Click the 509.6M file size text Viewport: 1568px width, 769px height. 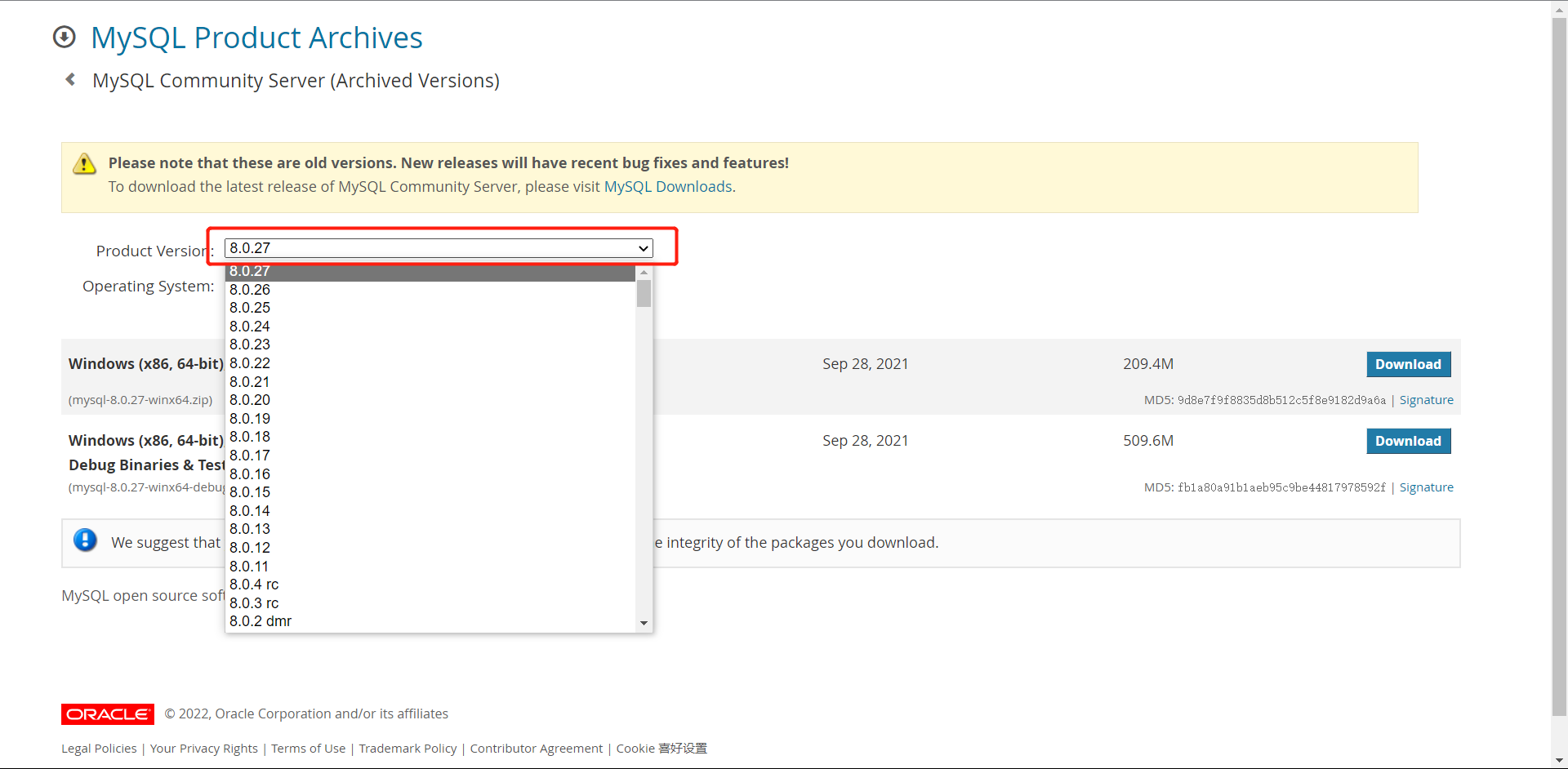coord(1148,441)
